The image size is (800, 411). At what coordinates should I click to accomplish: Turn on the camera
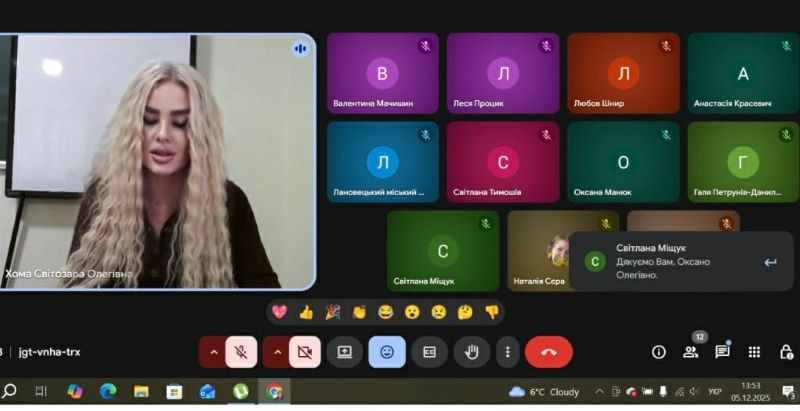(x=304, y=352)
